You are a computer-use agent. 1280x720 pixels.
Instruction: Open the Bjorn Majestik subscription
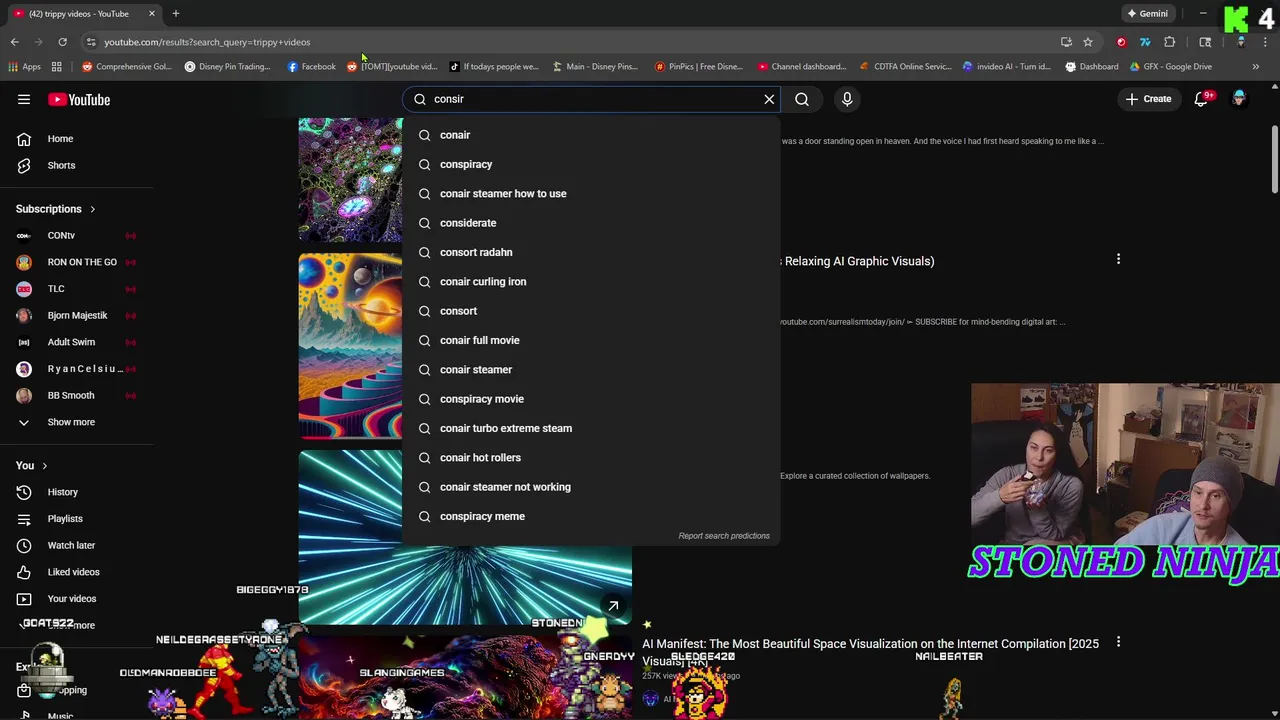(x=76, y=316)
